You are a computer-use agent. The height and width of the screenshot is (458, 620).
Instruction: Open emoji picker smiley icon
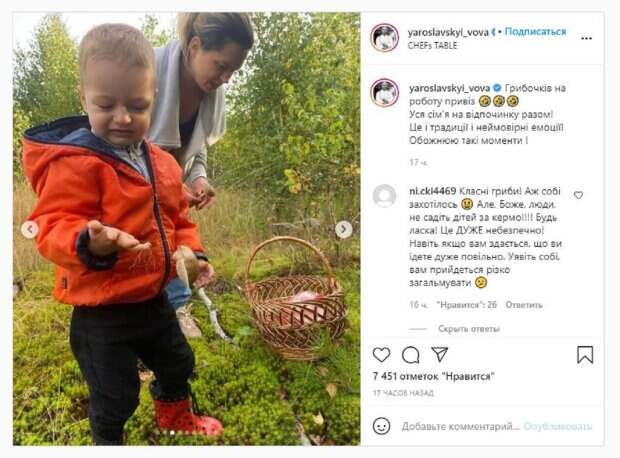(382, 426)
